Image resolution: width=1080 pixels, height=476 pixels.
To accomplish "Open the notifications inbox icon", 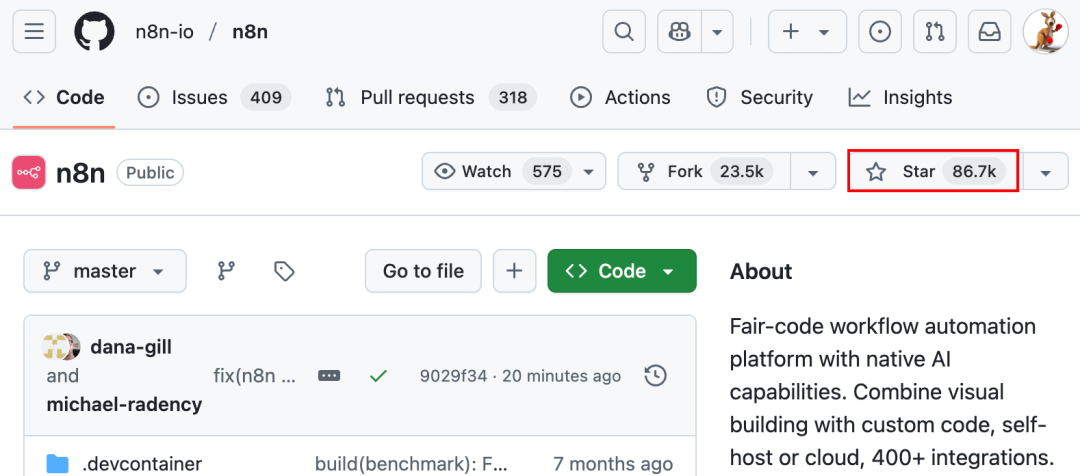I will coord(990,32).
